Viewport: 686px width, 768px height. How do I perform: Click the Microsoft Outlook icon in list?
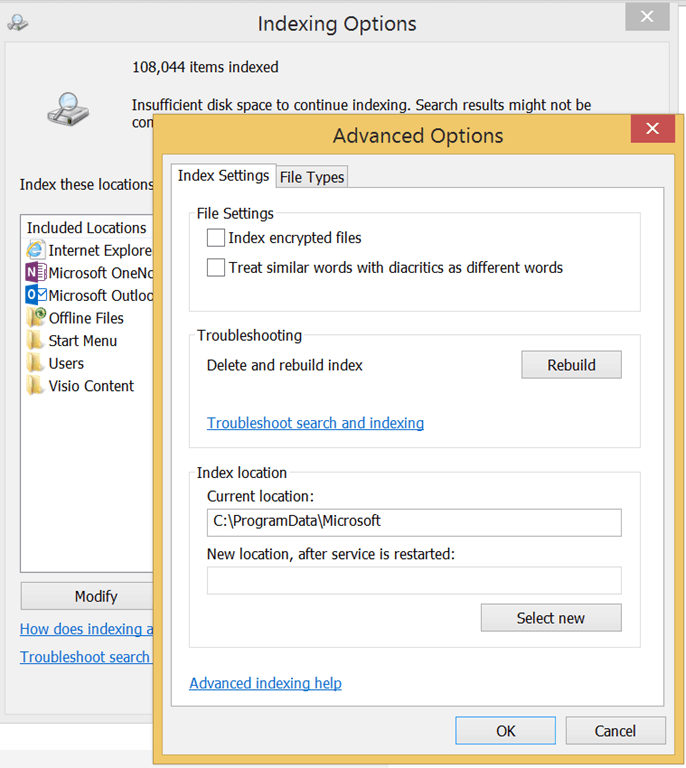pyautogui.click(x=36, y=295)
